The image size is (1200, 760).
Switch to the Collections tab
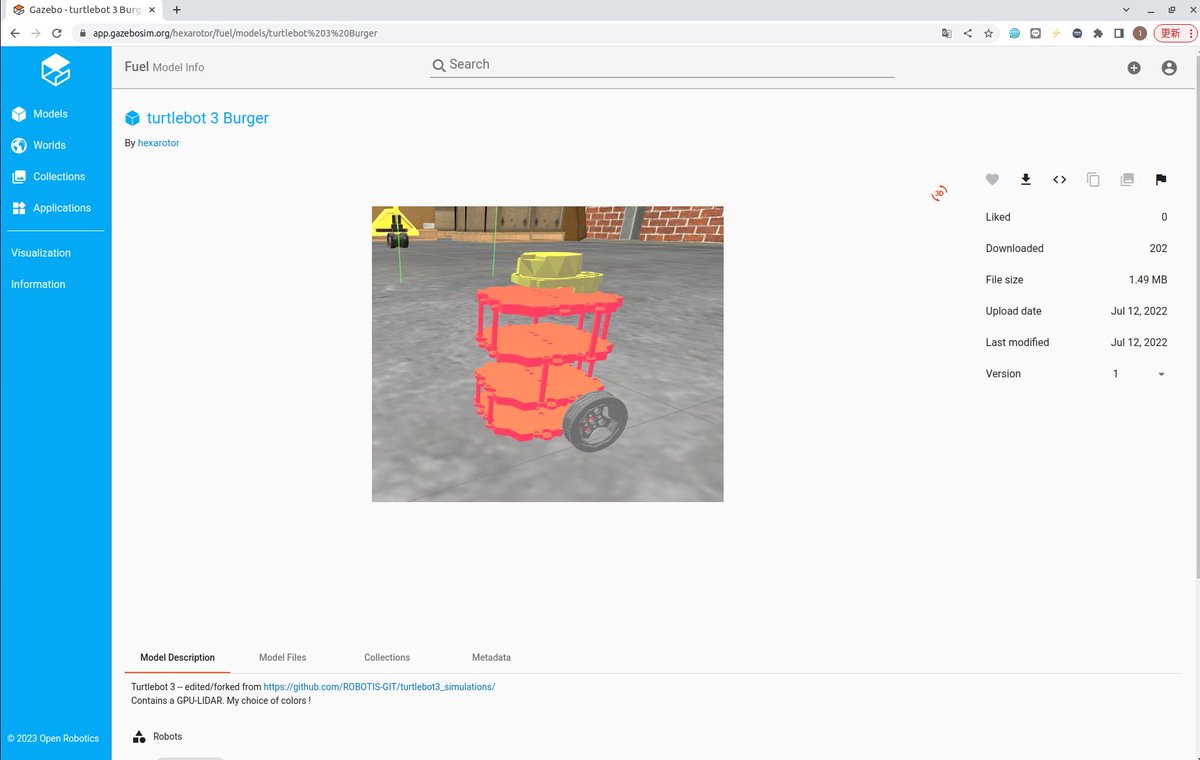(387, 657)
